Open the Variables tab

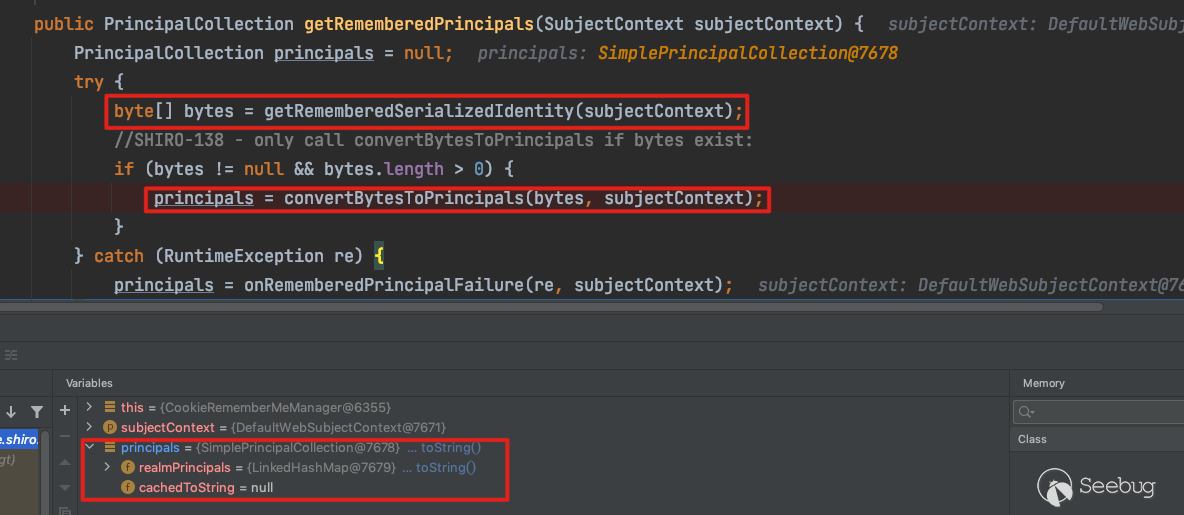[89, 383]
